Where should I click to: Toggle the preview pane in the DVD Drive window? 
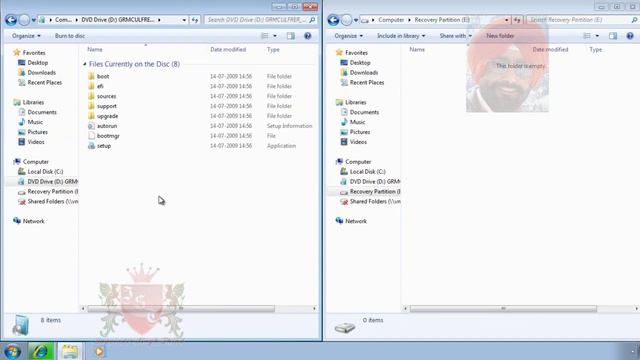291,36
